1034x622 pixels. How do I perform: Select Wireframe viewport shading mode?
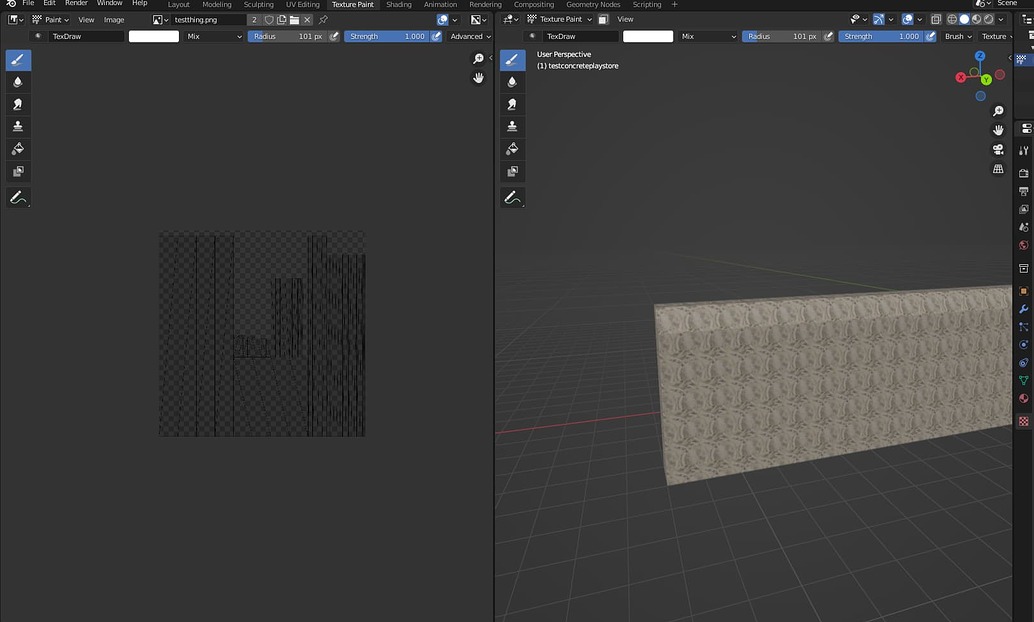tap(952, 19)
